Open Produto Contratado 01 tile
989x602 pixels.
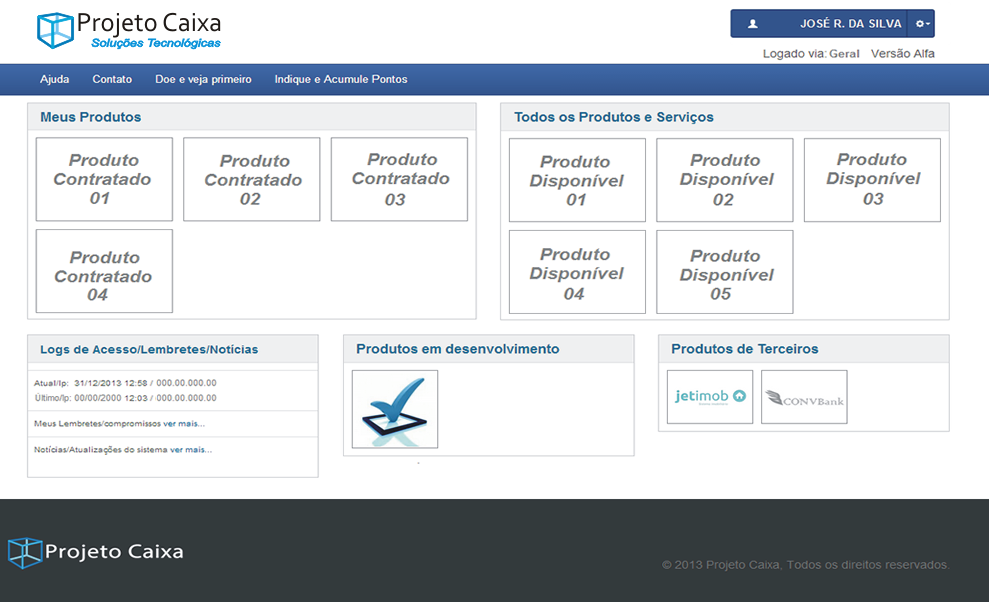104,179
